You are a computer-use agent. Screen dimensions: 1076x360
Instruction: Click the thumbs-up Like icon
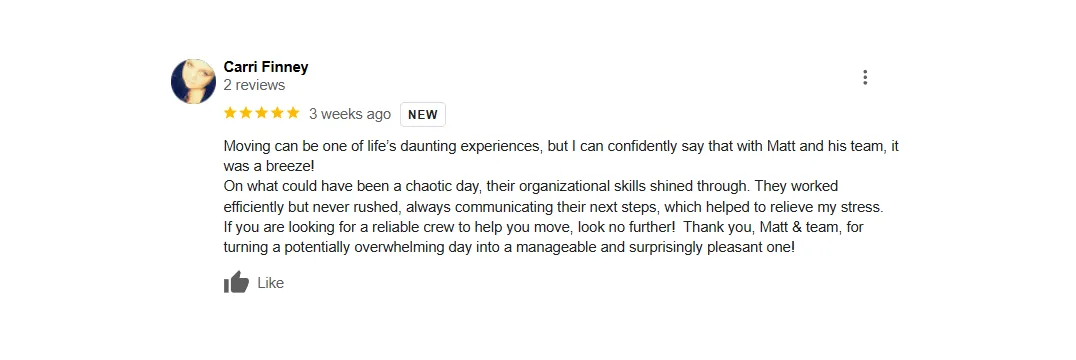coord(236,282)
